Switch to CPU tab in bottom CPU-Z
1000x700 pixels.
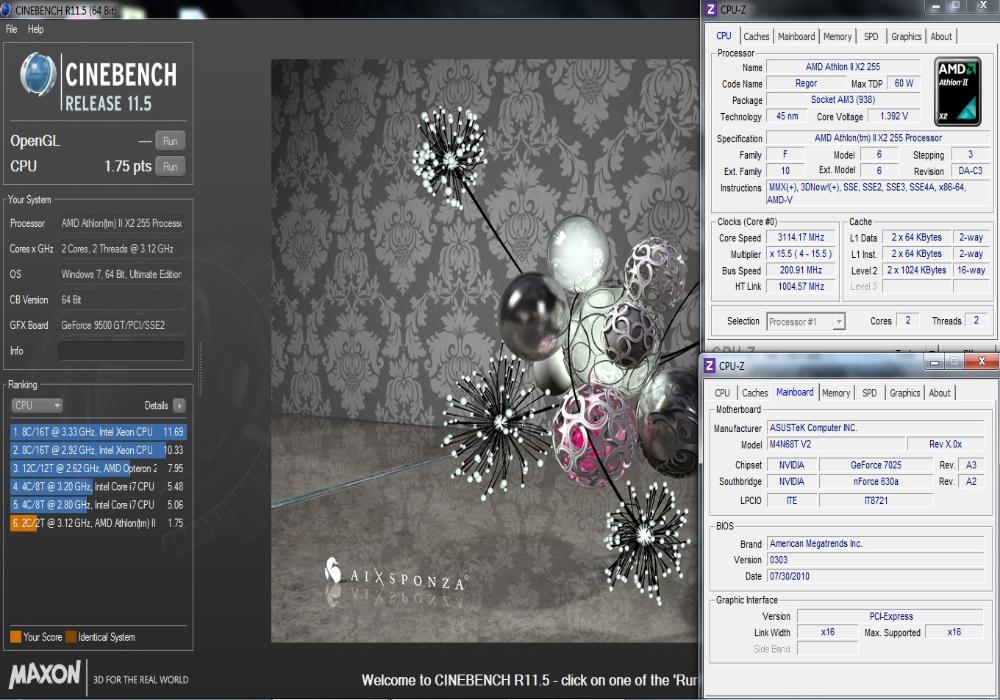pos(722,393)
